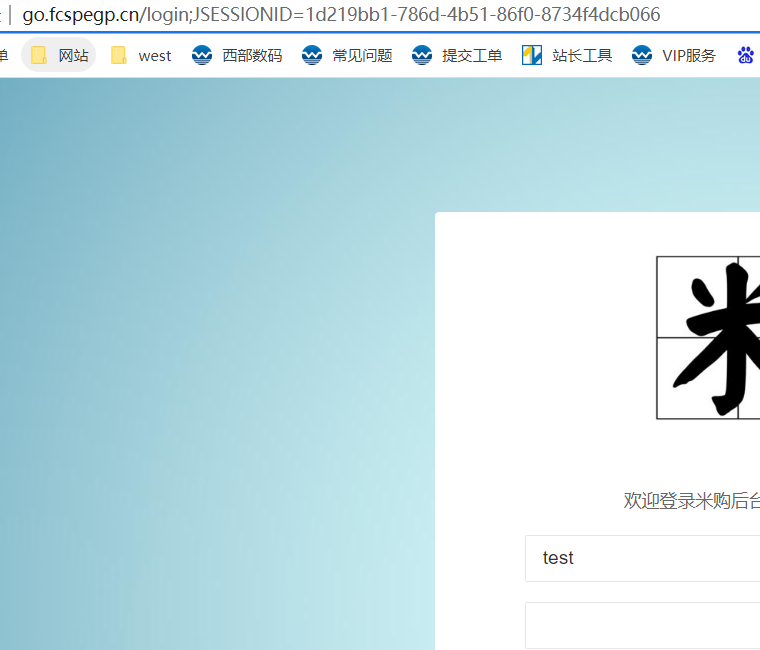Click the VIP服务 bookmark favicon
The image size is (760, 650).
(x=642, y=55)
